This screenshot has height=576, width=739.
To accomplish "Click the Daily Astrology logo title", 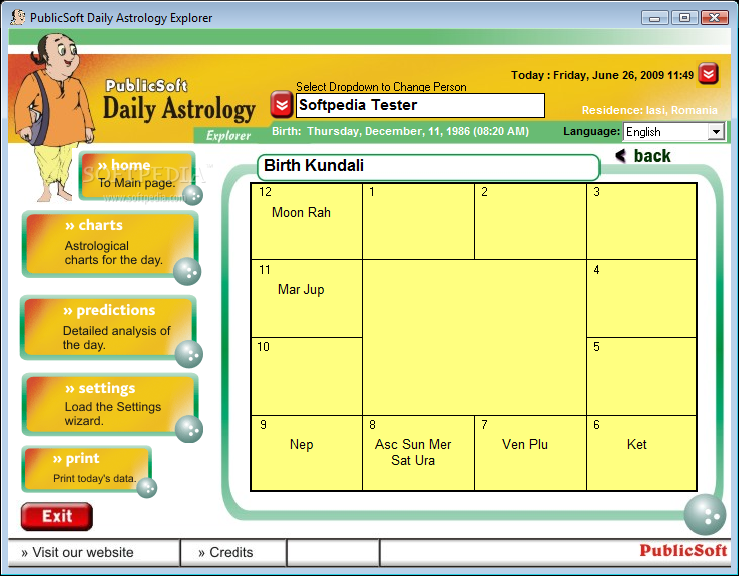I will (x=179, y=108).
